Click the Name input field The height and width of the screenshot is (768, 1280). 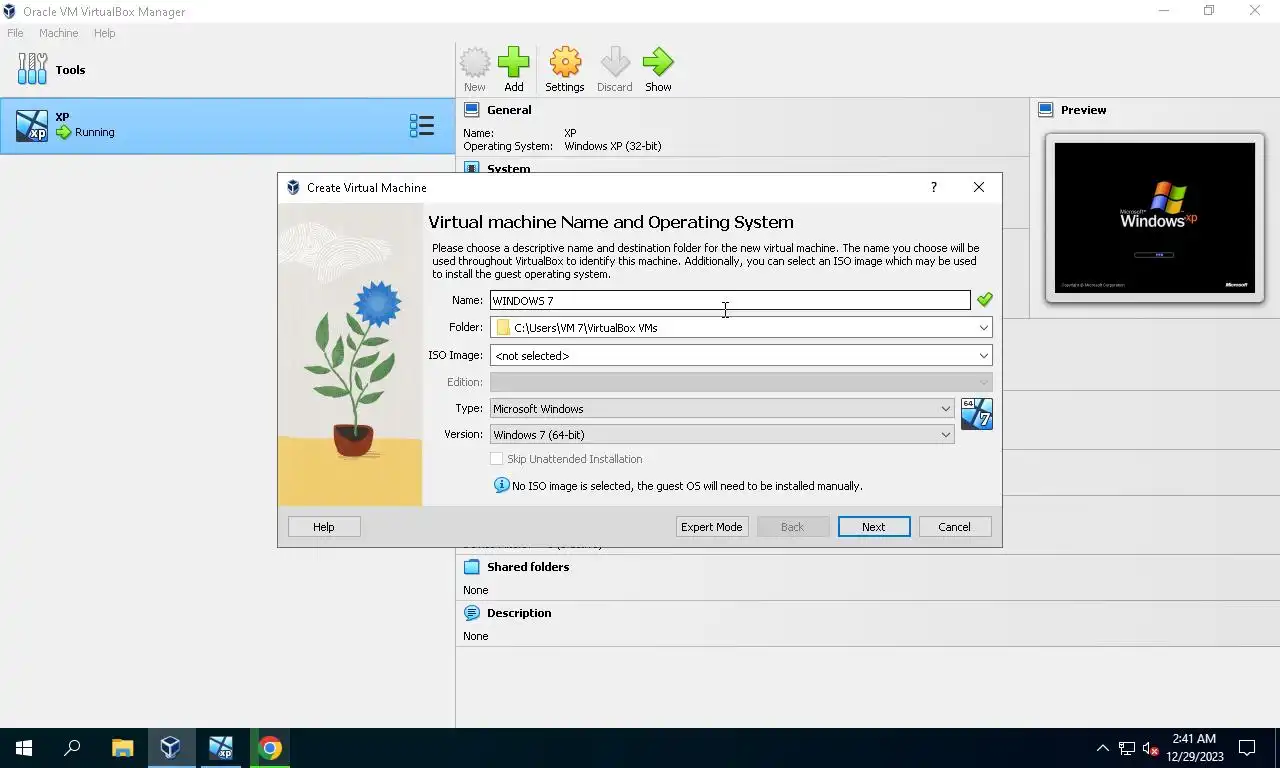730,300
